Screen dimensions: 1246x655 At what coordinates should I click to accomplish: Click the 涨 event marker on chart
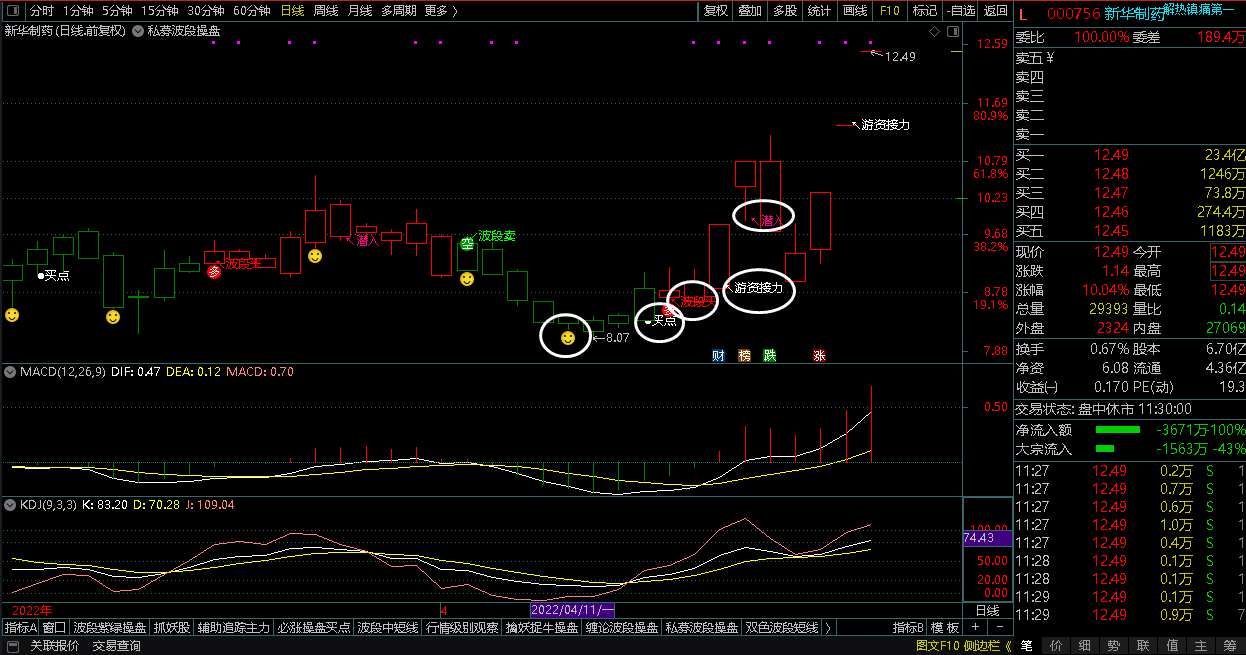tap(819, 355)
